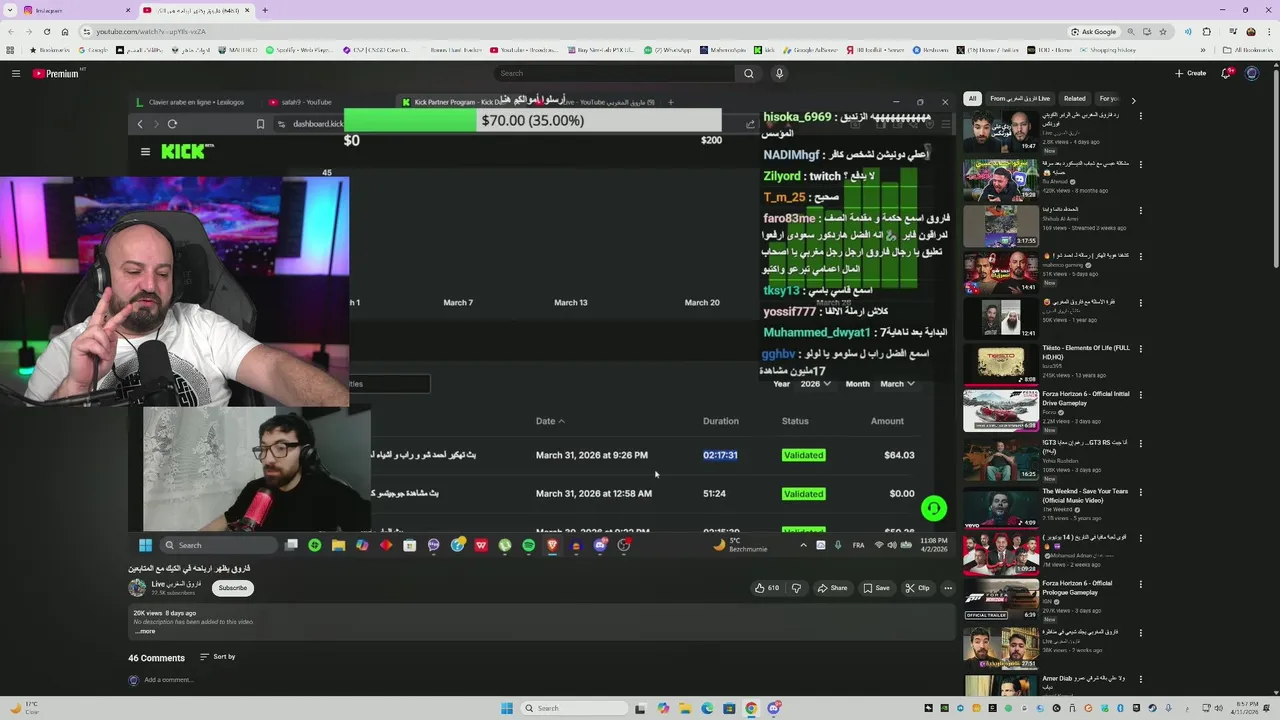1280x720 pixels.
Task: Open Forza Horizon 6 Official Initial Drive thumbnail
Action: point(1001,410)
